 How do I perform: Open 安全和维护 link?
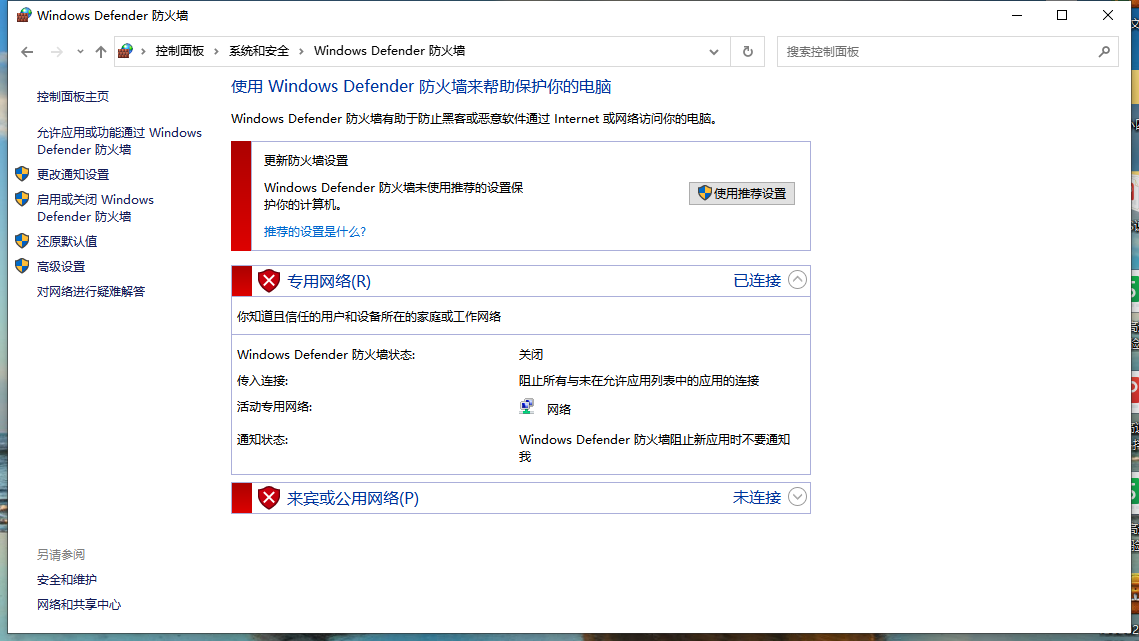(x=67, y=580)
